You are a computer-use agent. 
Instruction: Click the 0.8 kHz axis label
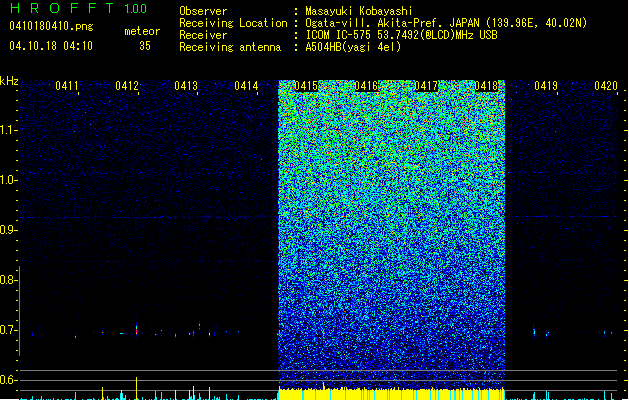[x=7, y=280]
